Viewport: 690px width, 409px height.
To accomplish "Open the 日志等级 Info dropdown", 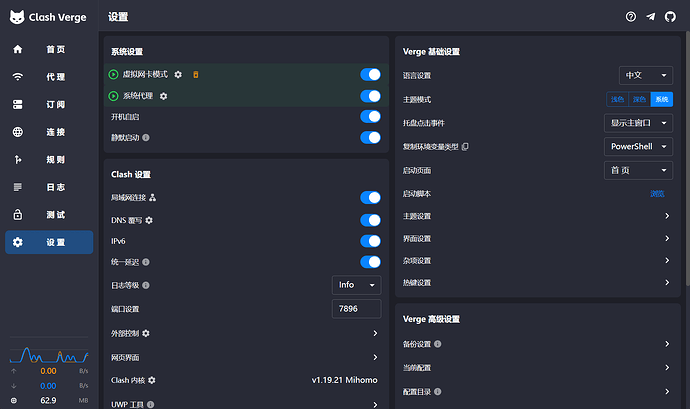I will 356,285.
